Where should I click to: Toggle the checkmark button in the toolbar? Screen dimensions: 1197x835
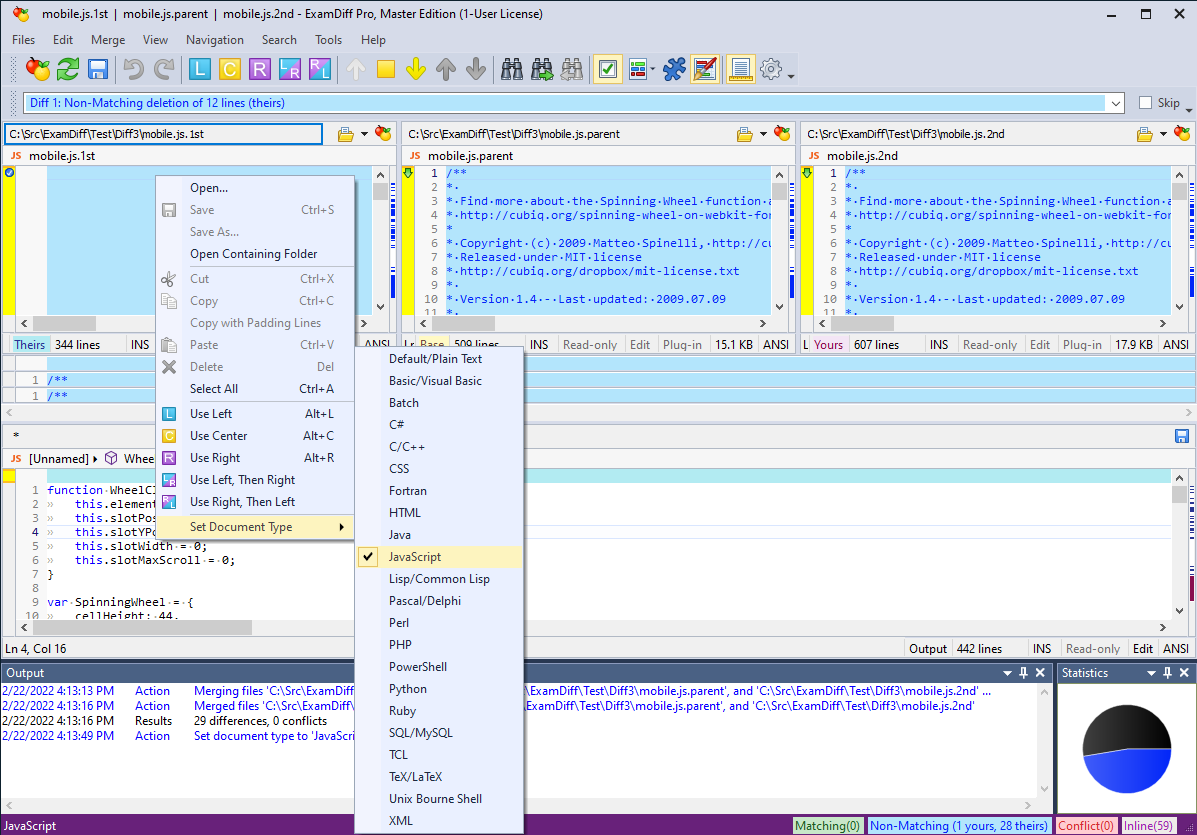(x=608, y=69)
